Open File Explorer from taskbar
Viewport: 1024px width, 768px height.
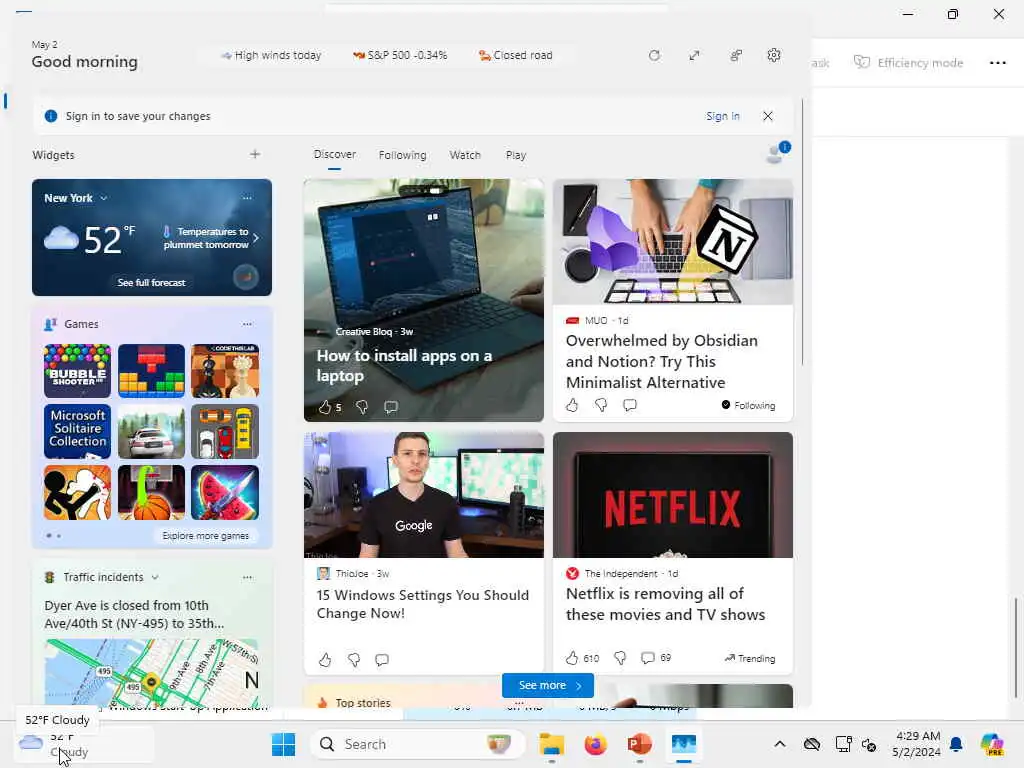(x=552, y=744)
